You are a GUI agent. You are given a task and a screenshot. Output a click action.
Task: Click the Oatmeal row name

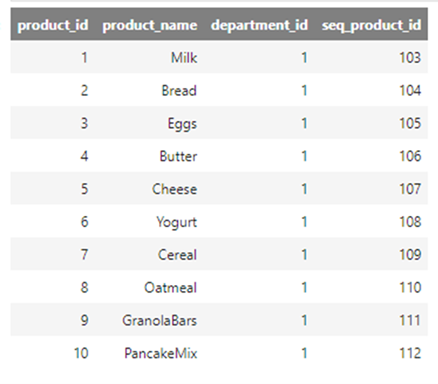171,288
